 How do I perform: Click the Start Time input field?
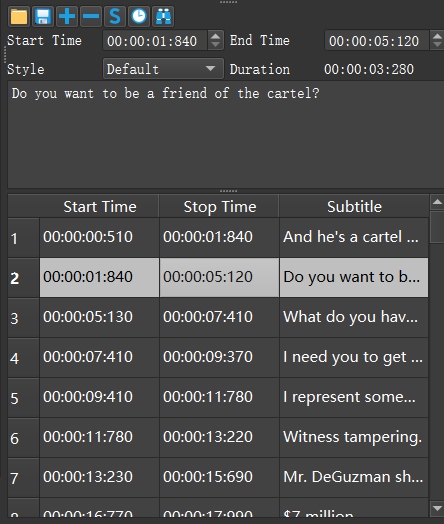[155, 40]
